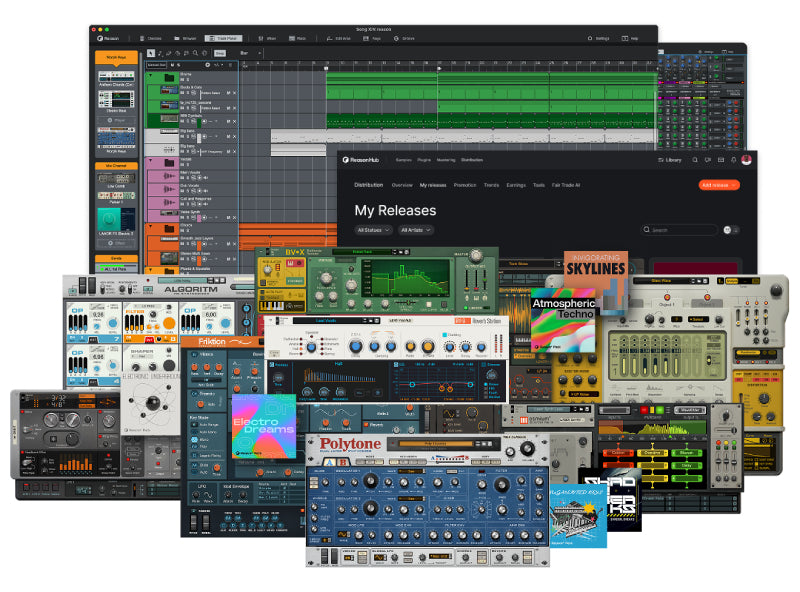Click the Add release button text
The height and width of the screenshot is (592, 800).
pos(715,185)
